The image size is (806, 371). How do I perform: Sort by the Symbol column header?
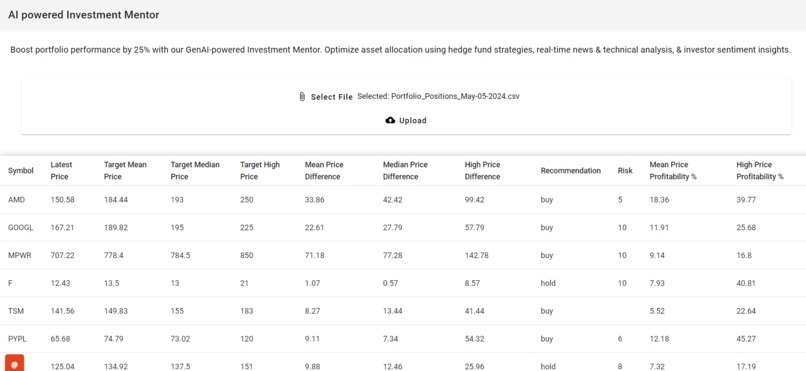pyautogui.click(x=21, y=171)
